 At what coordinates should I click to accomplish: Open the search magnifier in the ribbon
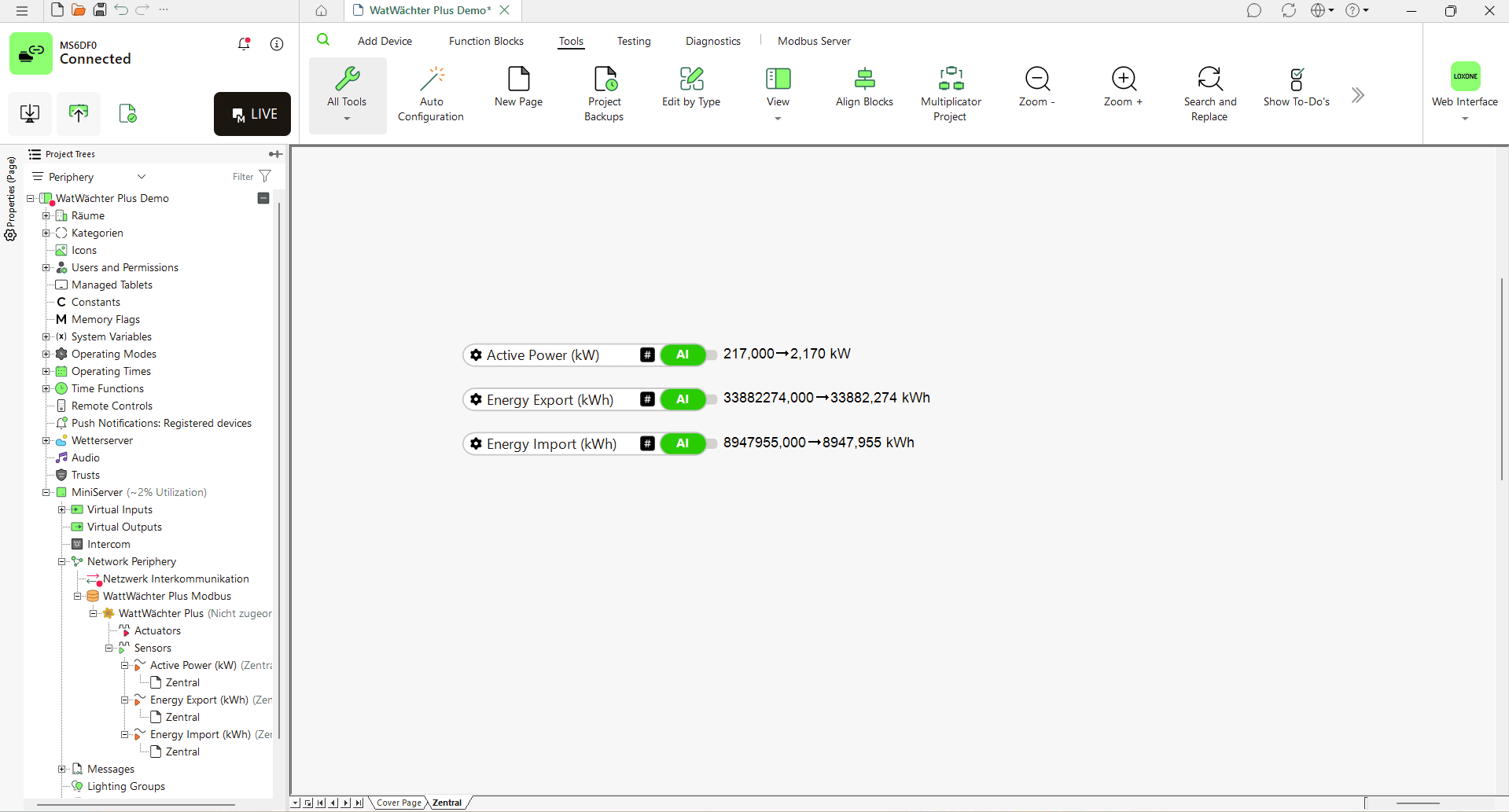[x=323, y=40]
